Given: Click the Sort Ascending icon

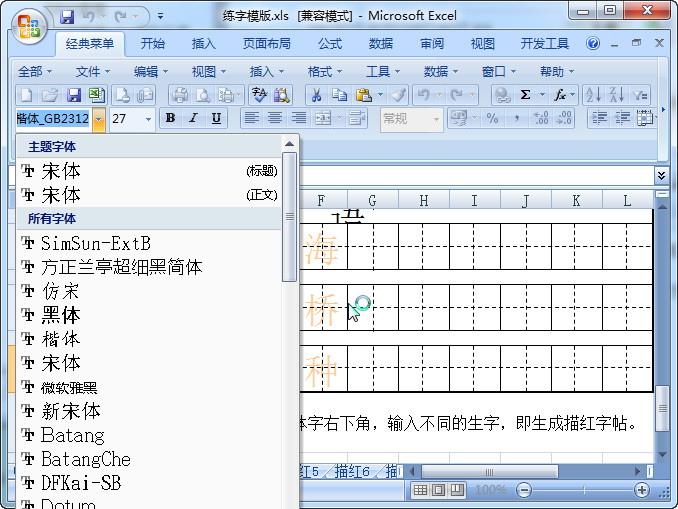Looking at the screenshot, I should [592, 95].
